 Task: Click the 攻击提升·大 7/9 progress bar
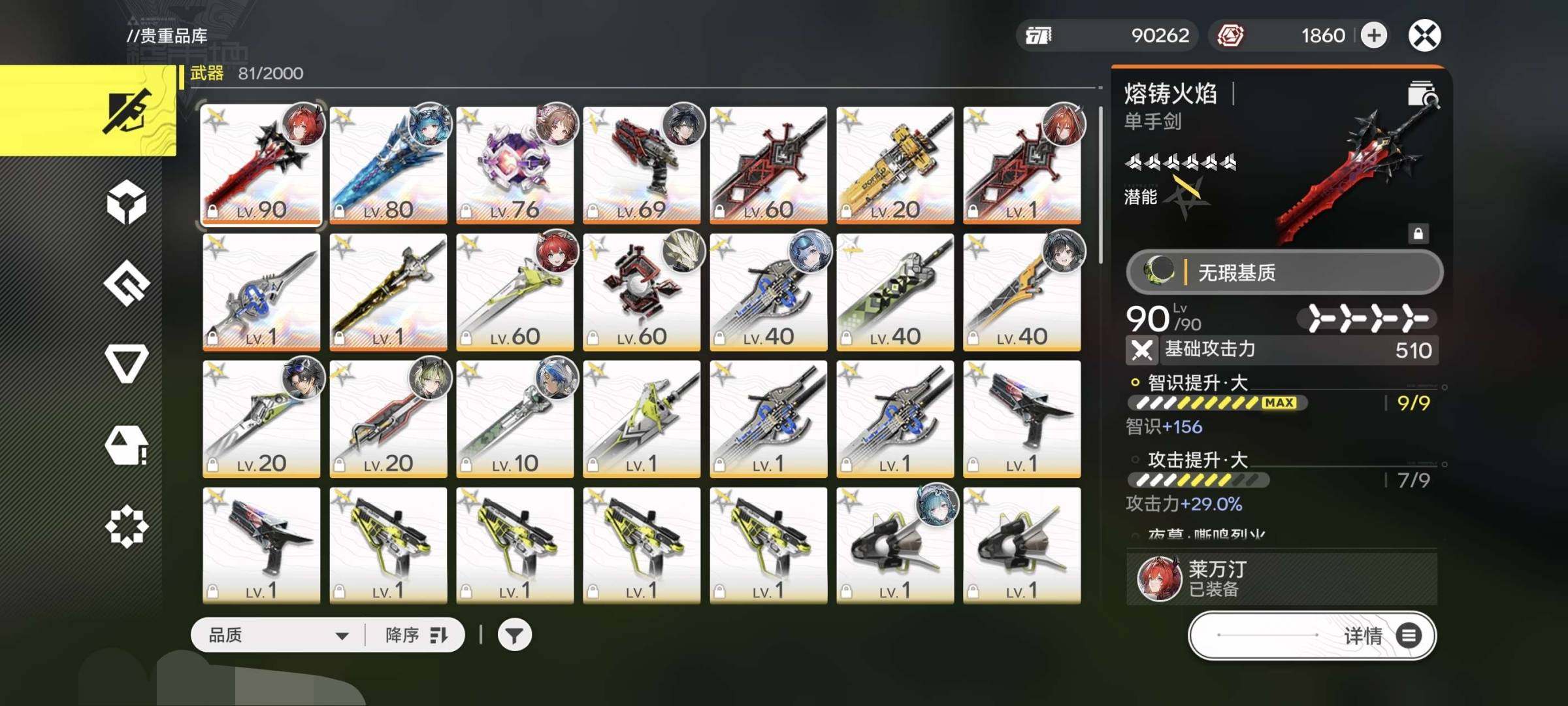(1199, 480)
